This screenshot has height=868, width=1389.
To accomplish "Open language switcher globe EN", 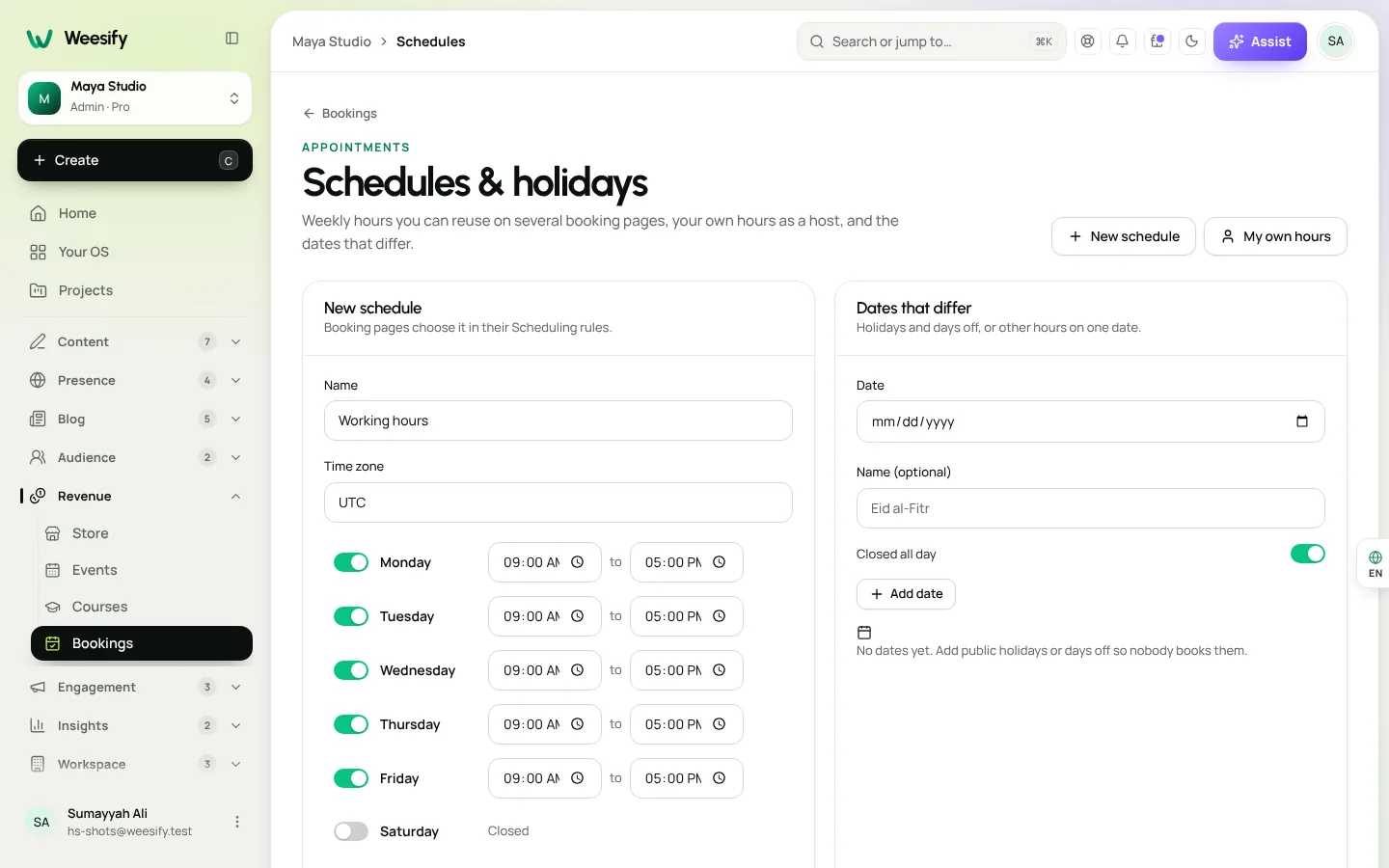I will click(x=1375, y=563).
